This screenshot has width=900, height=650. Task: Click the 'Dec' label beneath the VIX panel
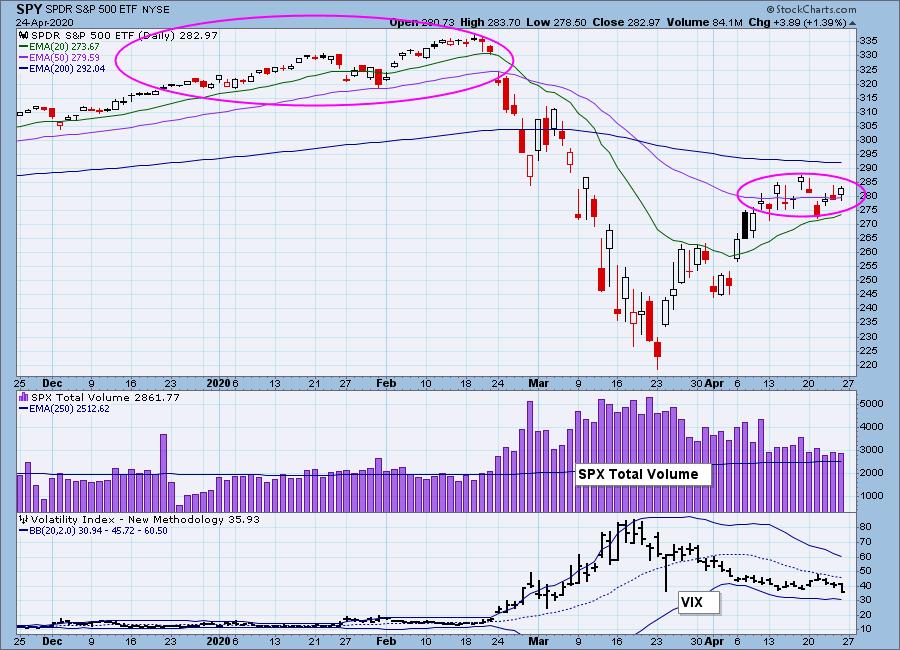(x=52, y=641)
